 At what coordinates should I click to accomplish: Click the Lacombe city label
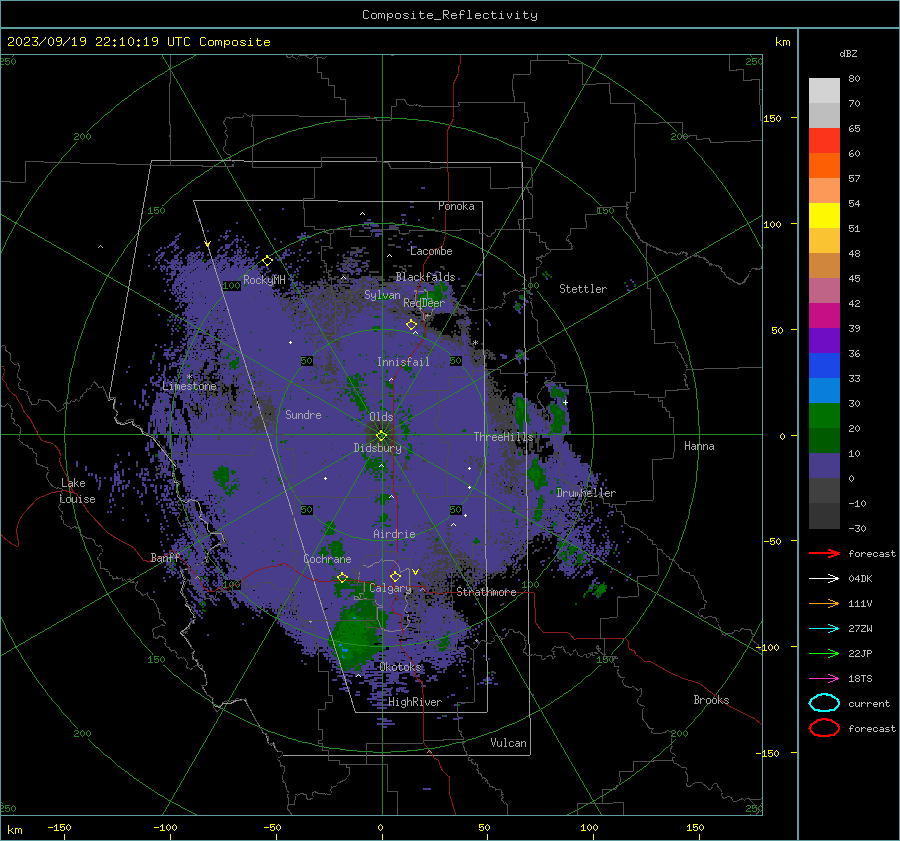pyautogui.click(x=431, y=251)
